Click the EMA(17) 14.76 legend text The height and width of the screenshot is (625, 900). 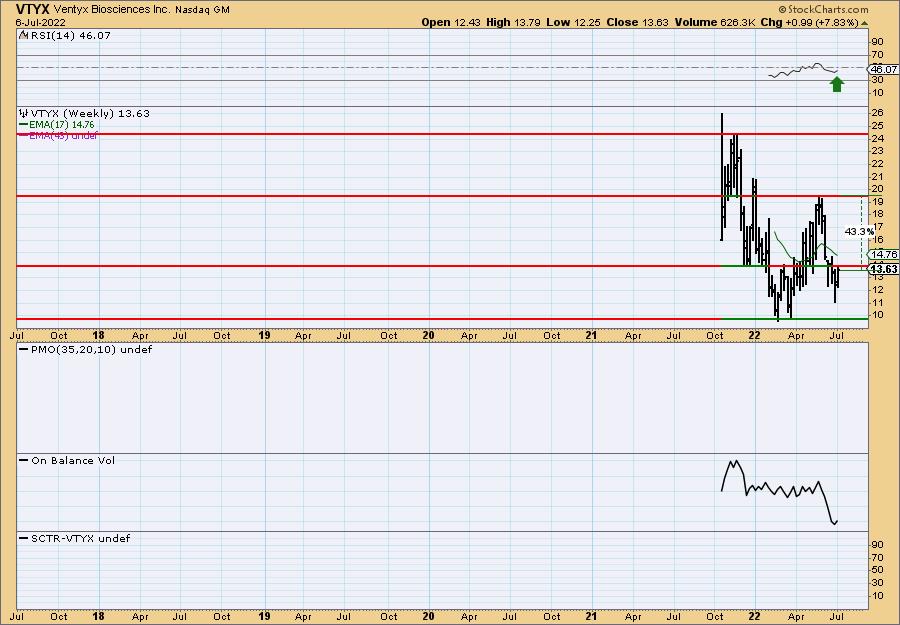(62, 125)
